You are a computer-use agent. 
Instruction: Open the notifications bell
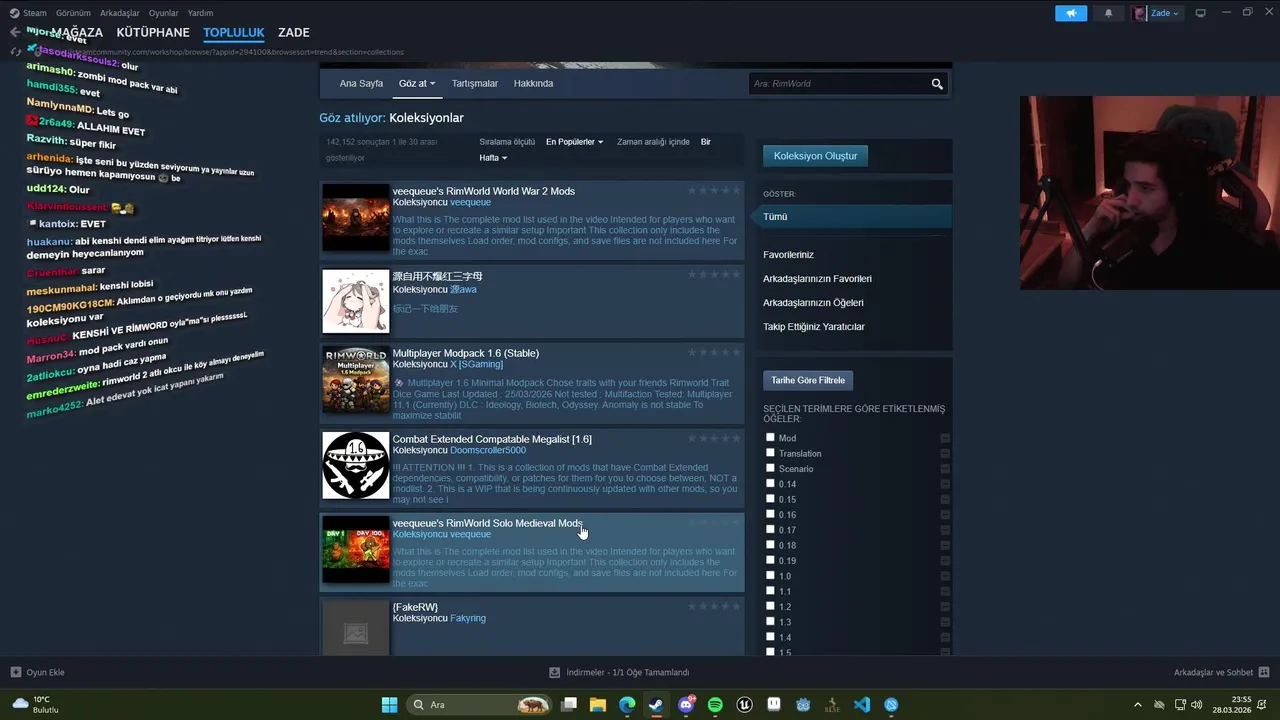point(1108,13)
